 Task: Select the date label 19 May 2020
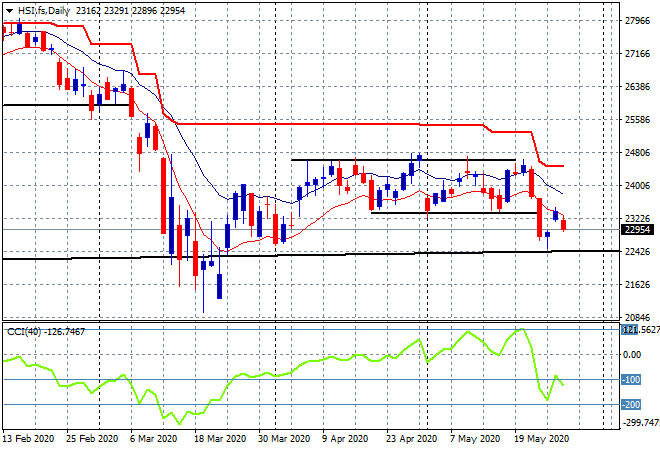coord(541,439)
